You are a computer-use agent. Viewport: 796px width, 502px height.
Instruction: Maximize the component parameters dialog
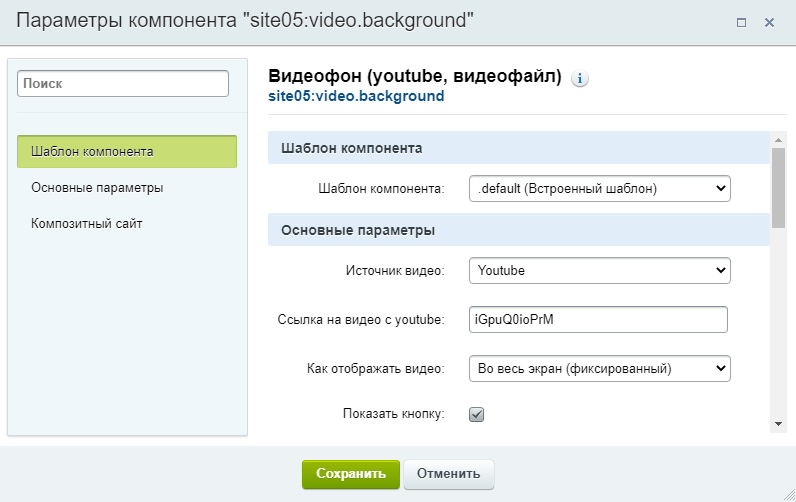741,22
